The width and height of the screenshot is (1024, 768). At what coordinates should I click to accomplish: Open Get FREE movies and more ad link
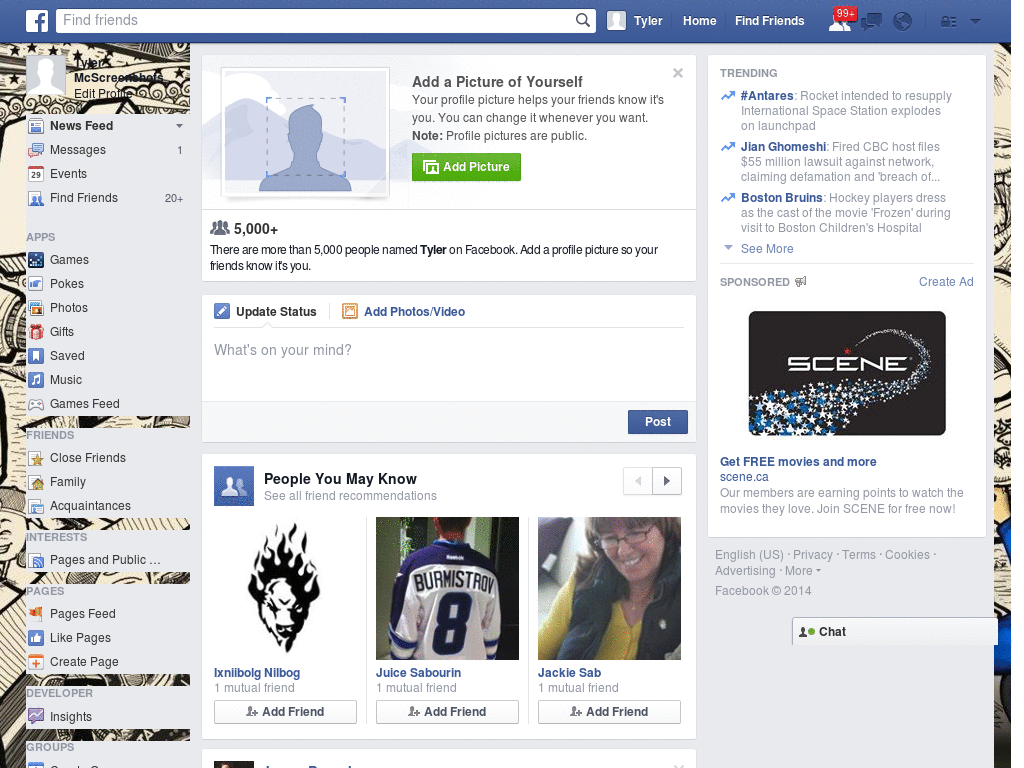pos(798,462)
